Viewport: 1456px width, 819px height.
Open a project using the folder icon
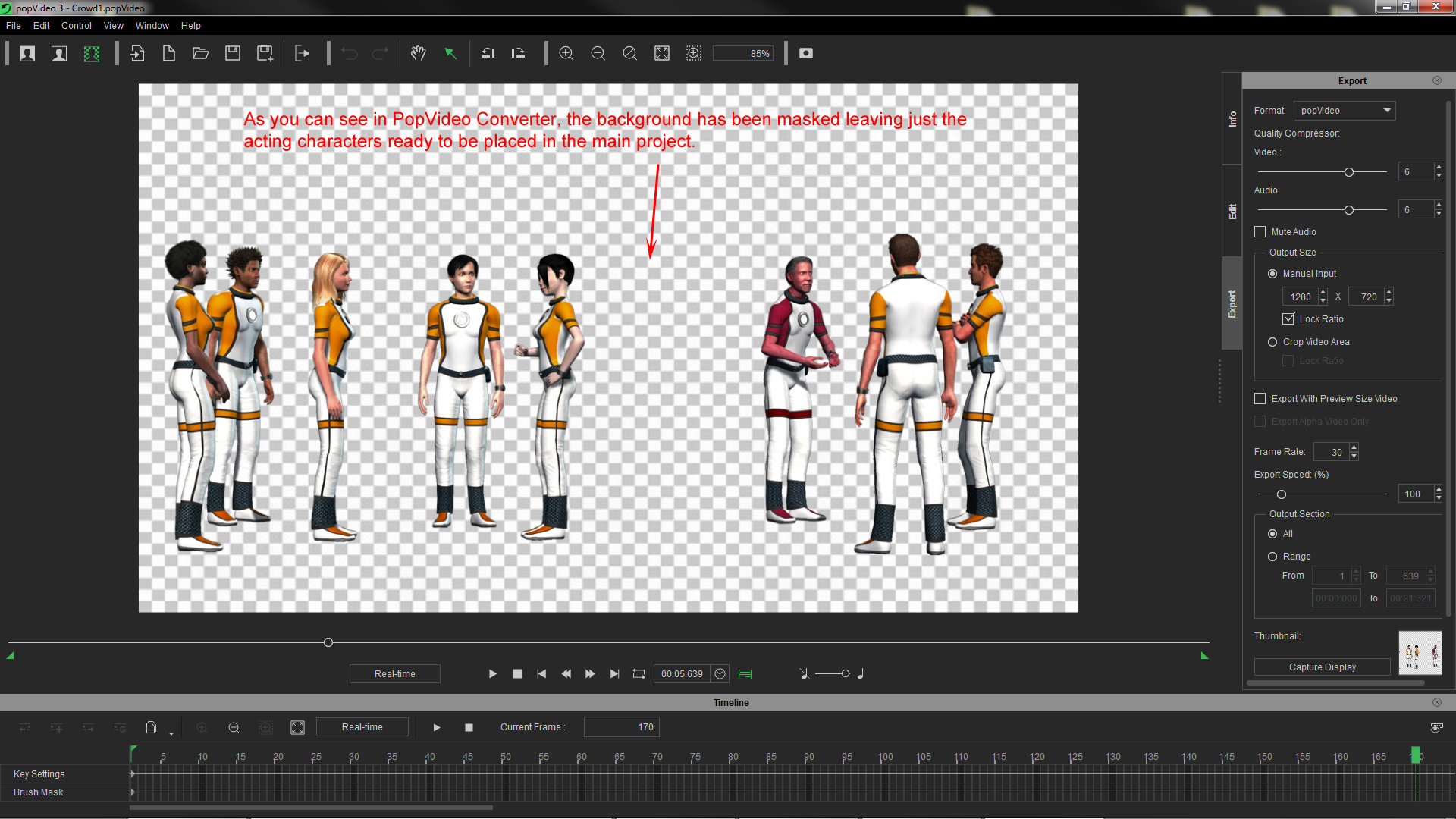point(201,53)
